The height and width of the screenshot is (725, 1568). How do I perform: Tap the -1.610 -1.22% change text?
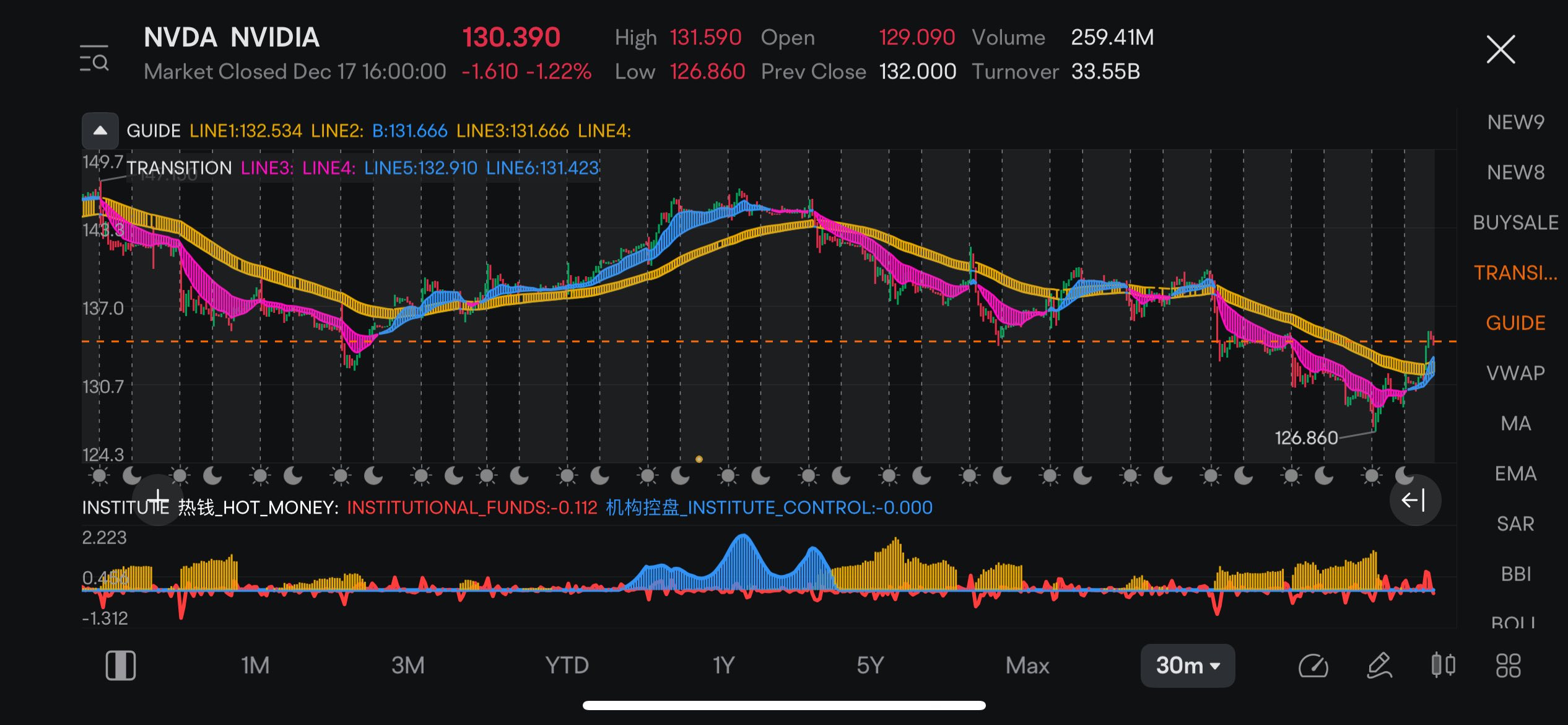[526, 71]
